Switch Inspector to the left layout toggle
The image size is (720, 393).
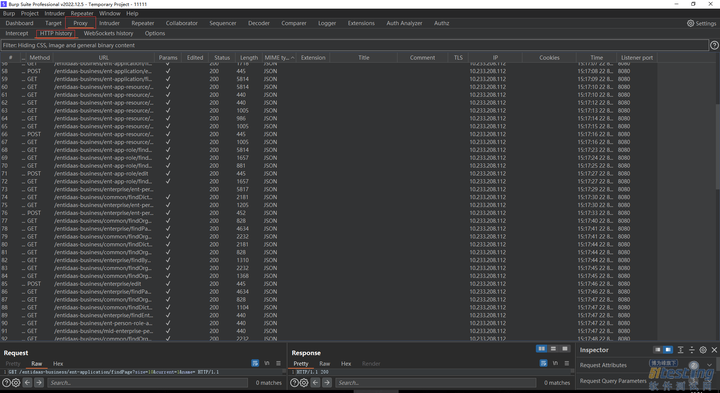tap(658, 350)
